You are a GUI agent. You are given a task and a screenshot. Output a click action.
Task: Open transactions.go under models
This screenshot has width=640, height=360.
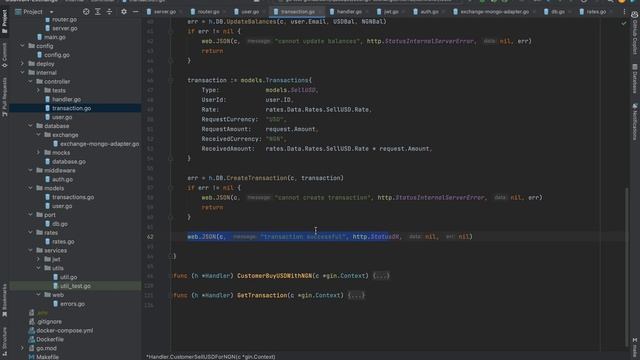(73, 197)
